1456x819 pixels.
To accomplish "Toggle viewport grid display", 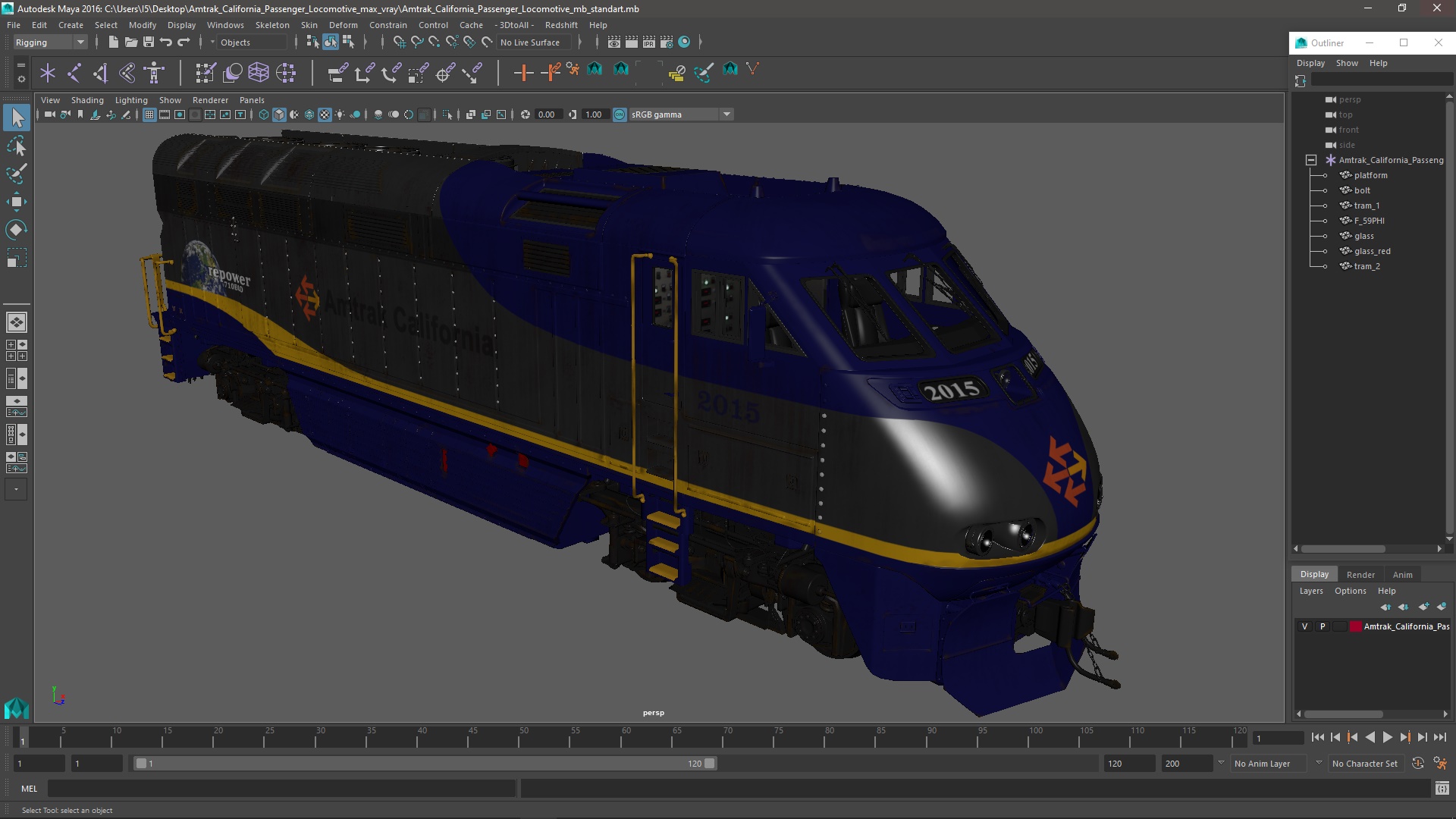I will (x=149, y=115).
